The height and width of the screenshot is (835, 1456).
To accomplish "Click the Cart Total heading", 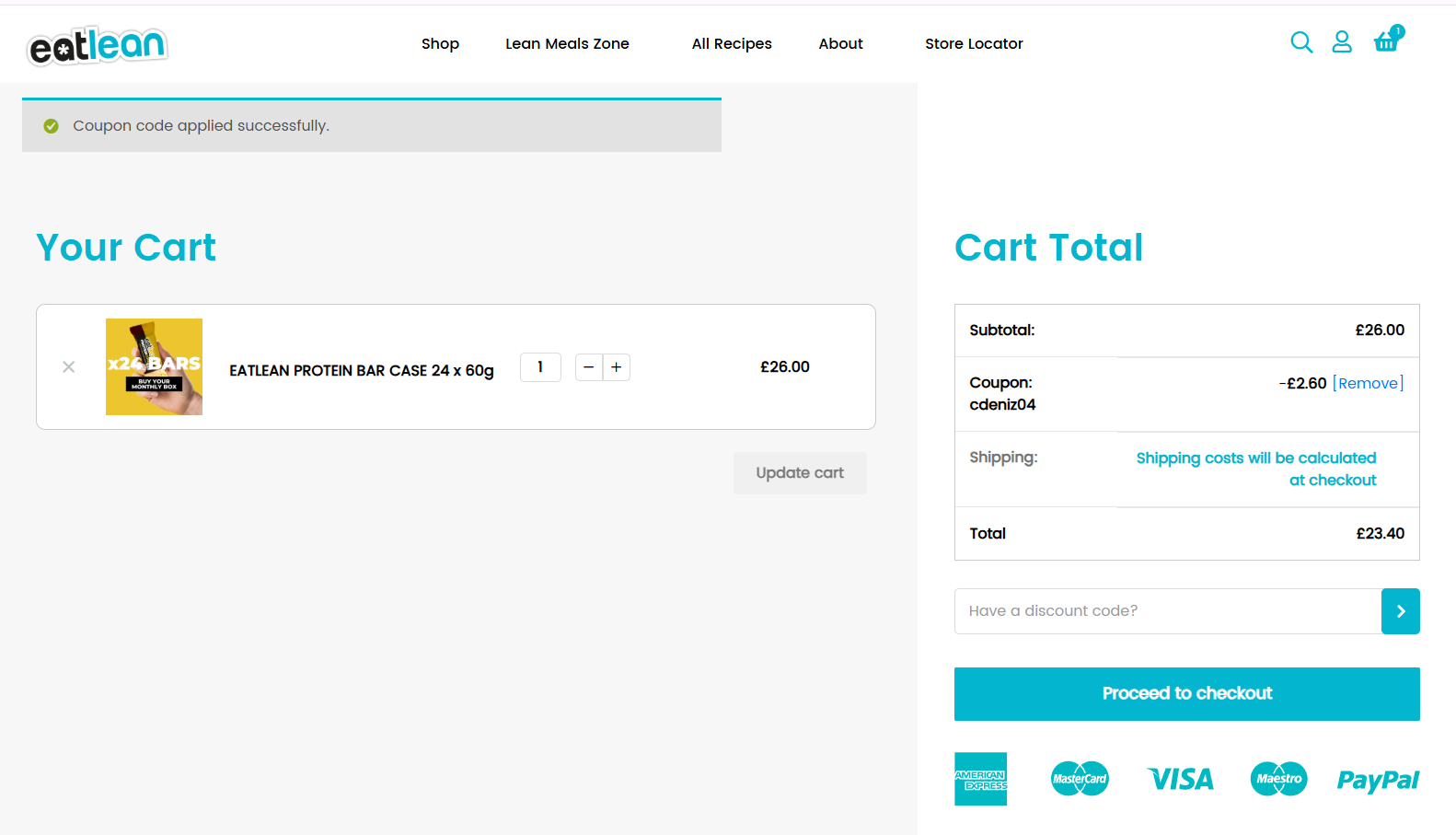I will [x=1048, y=248].
